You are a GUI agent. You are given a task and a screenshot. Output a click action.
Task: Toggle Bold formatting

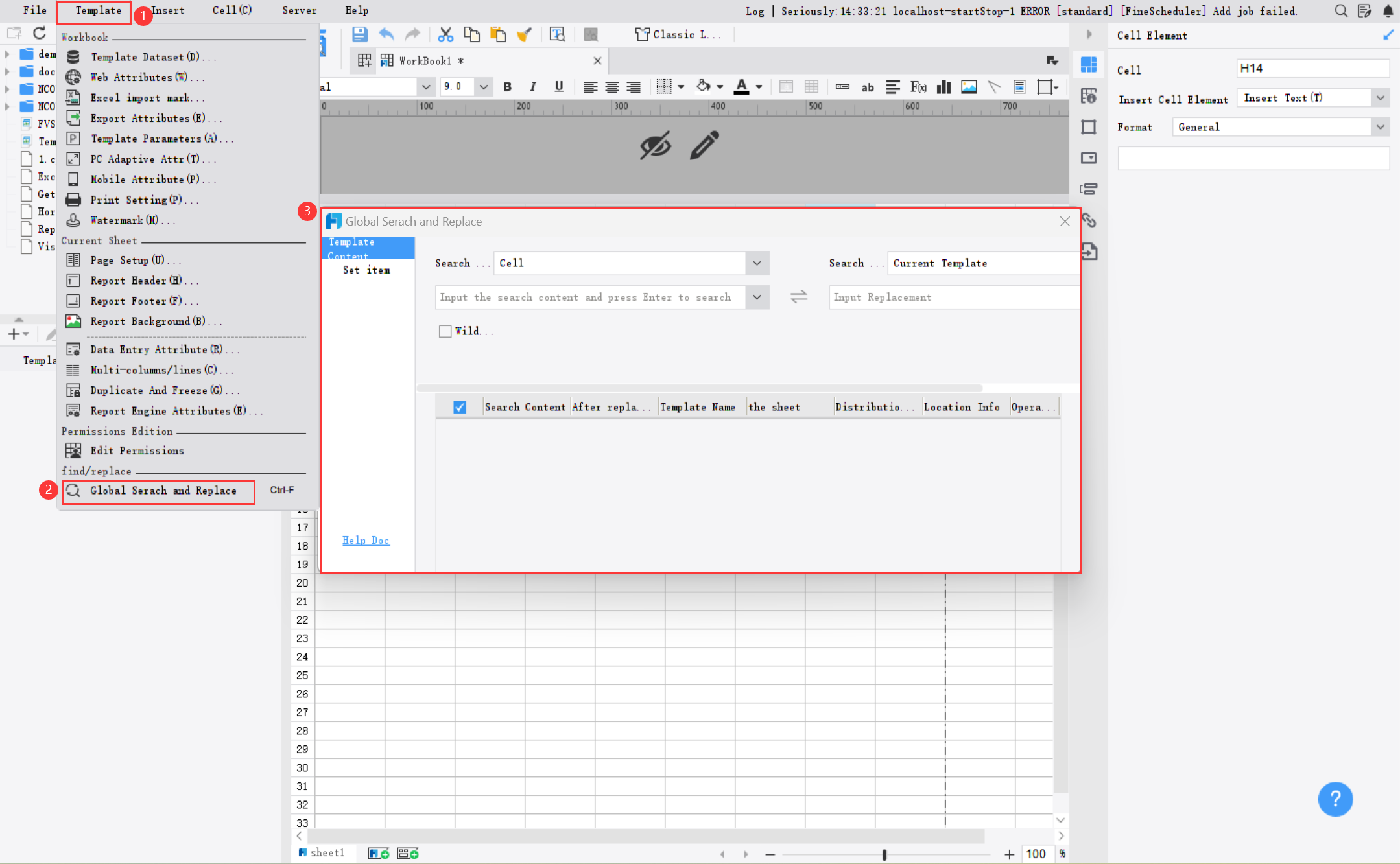(507, 87)
